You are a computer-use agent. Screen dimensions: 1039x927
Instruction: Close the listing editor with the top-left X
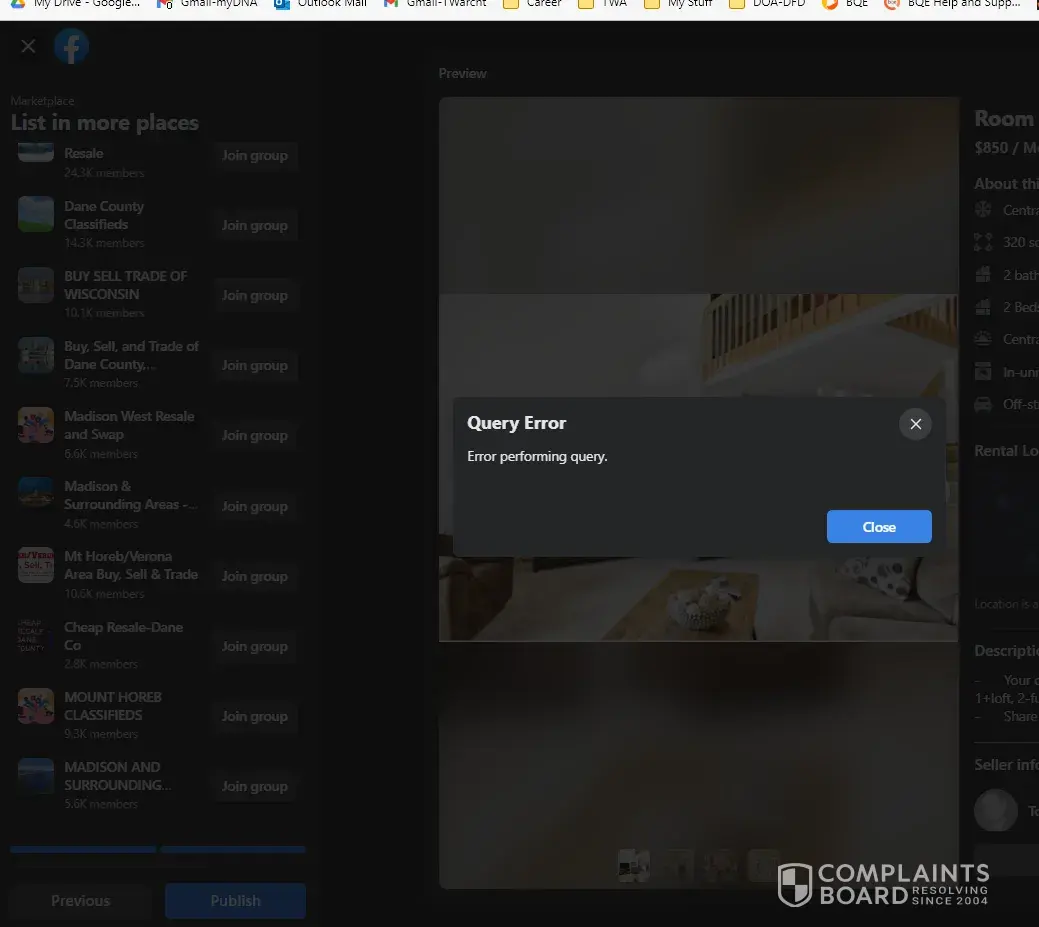click(28, 46)
